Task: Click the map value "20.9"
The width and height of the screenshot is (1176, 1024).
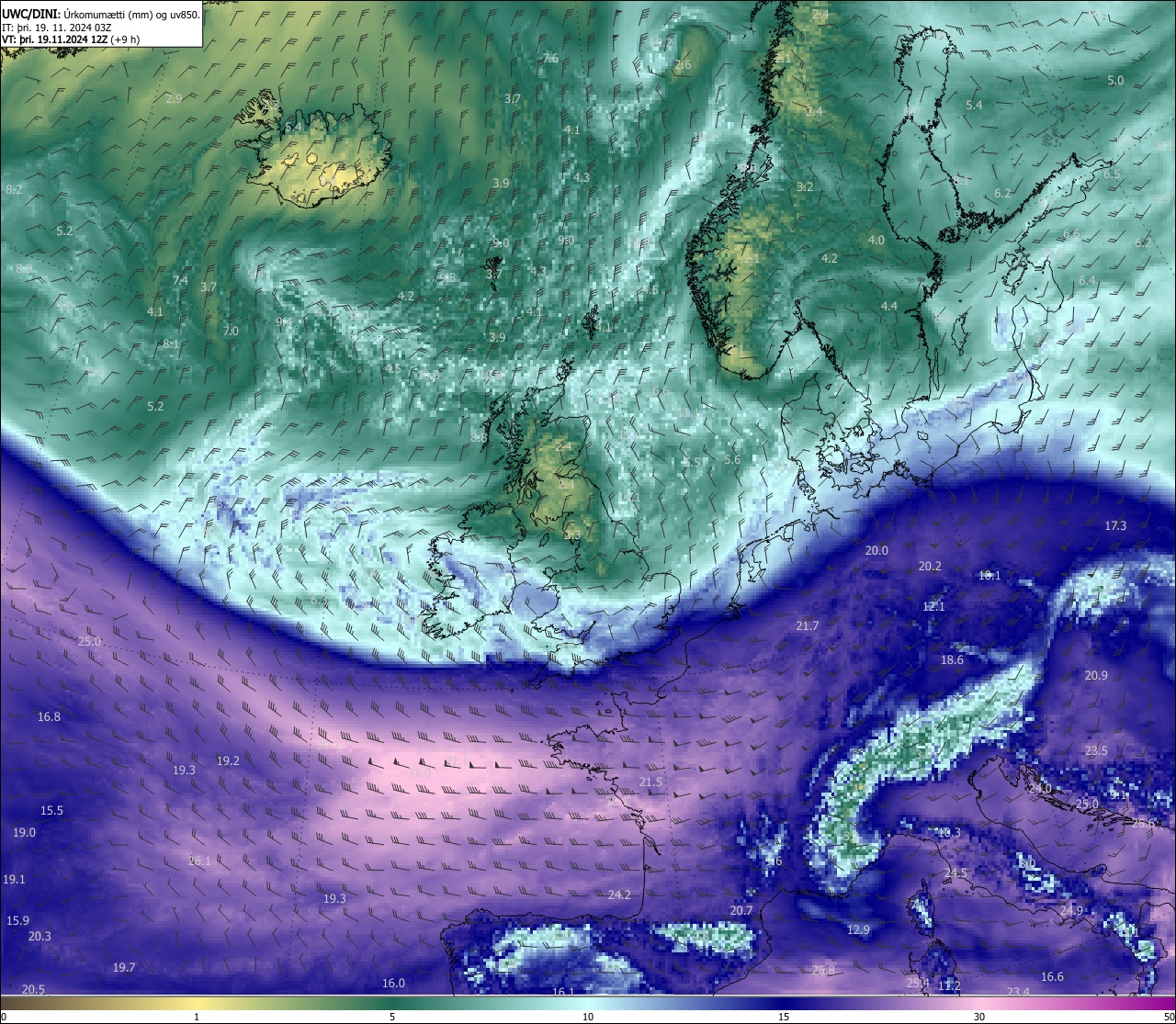Action: coord(1096,675)
